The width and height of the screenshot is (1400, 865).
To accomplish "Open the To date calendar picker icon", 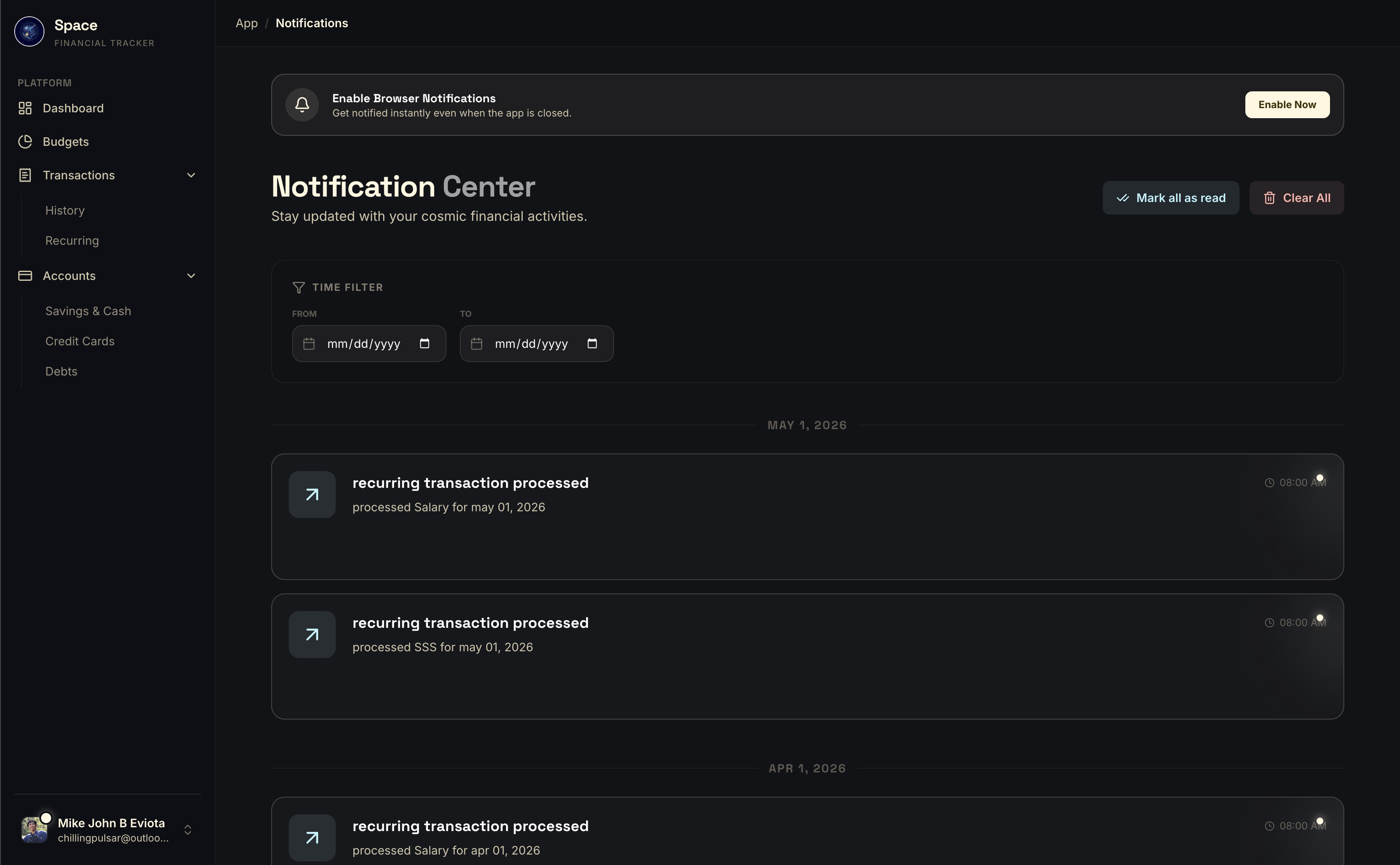I will (x=592, y=344).
